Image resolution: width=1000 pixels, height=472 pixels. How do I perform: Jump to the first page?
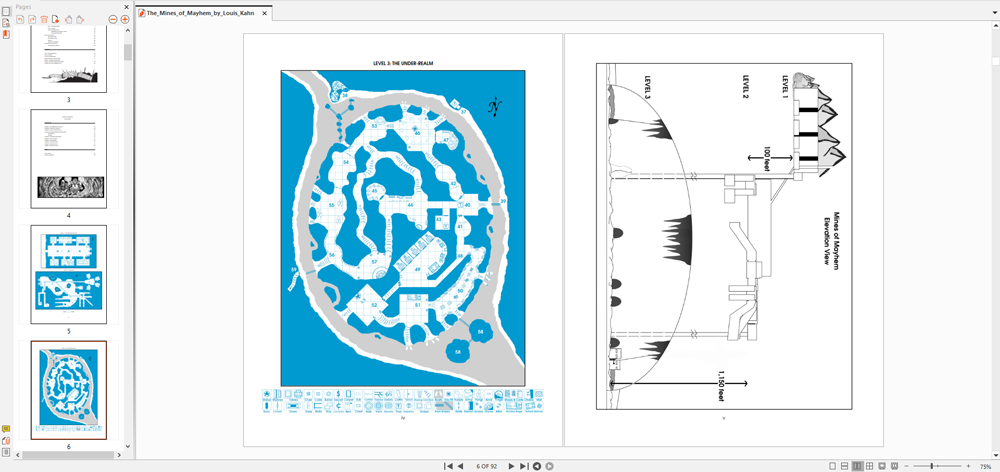point(449,466)
